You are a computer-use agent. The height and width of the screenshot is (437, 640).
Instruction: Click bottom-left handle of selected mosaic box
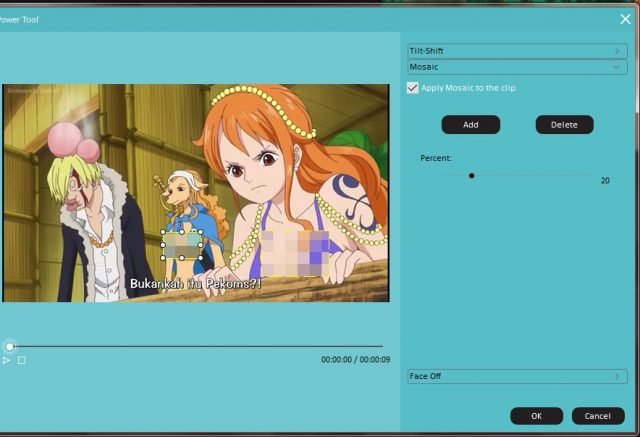(163, 258)
